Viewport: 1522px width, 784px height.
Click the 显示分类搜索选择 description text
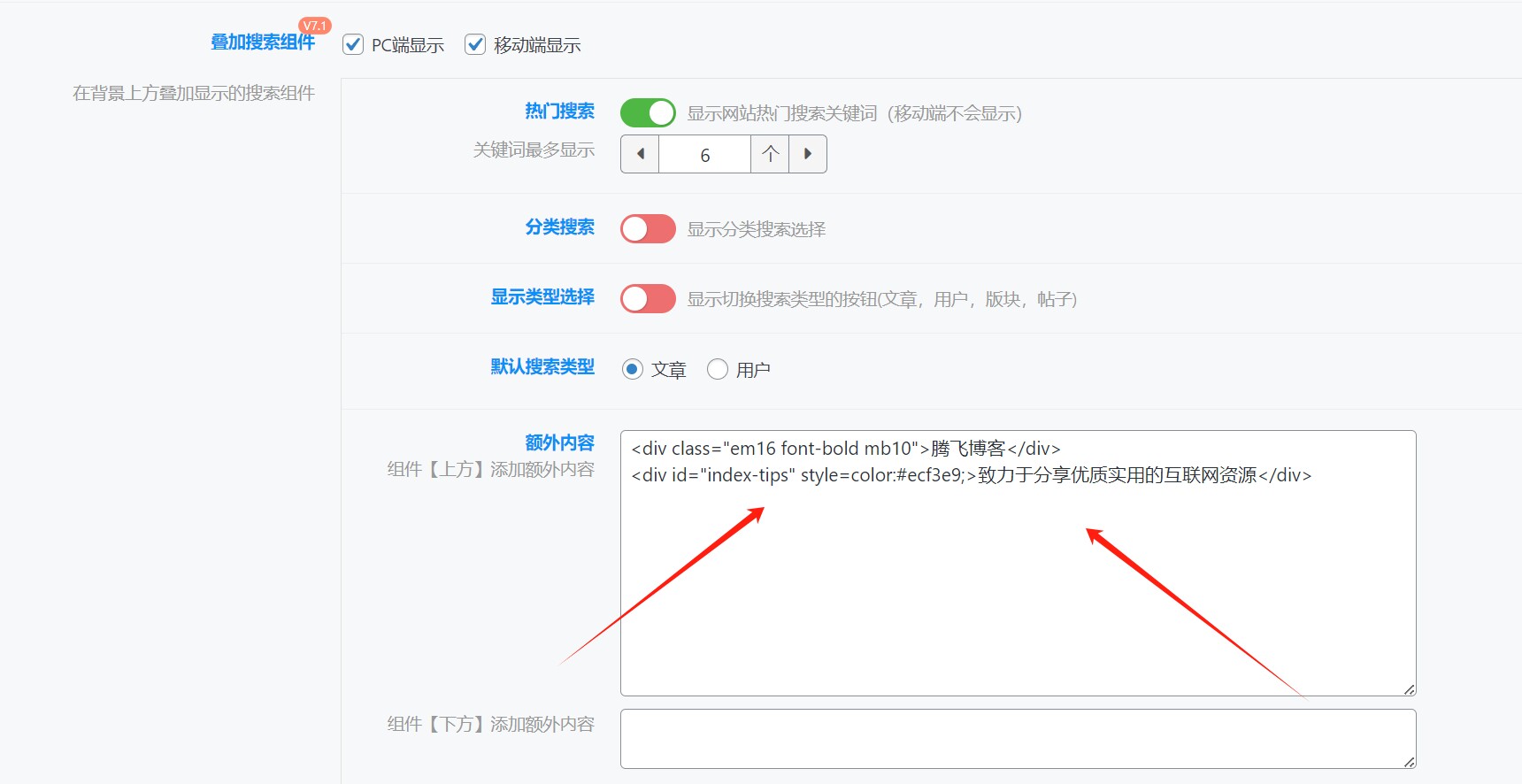tap(757, 229)
